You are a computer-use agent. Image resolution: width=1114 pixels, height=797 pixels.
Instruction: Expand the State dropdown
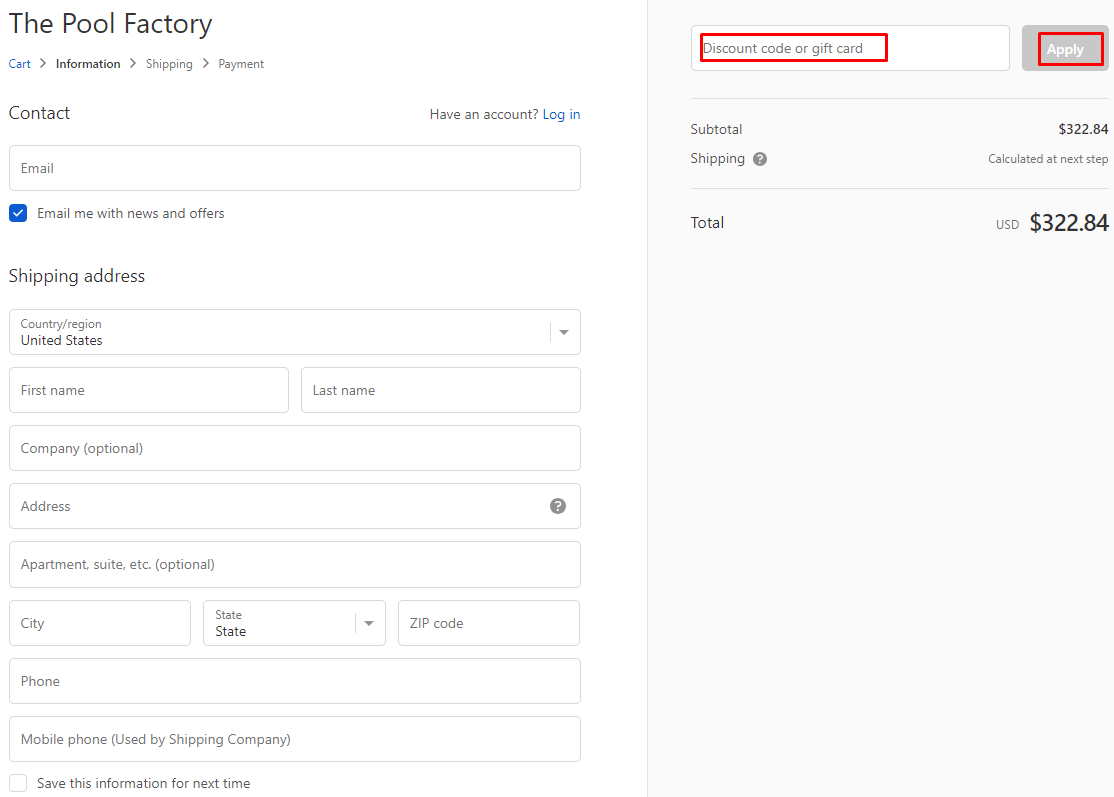pos(294,623)
